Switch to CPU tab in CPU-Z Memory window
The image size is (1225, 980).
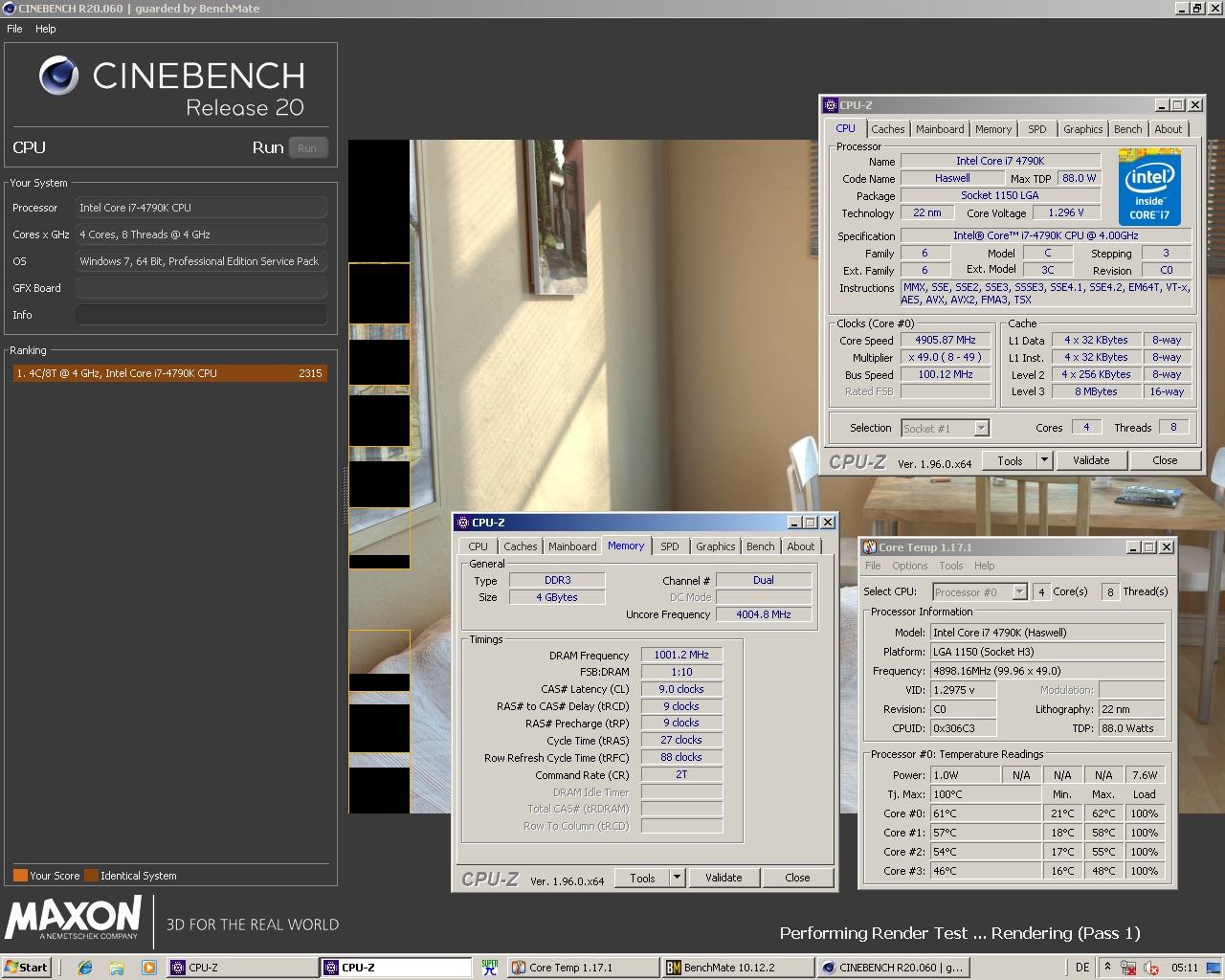coord(479,546)
